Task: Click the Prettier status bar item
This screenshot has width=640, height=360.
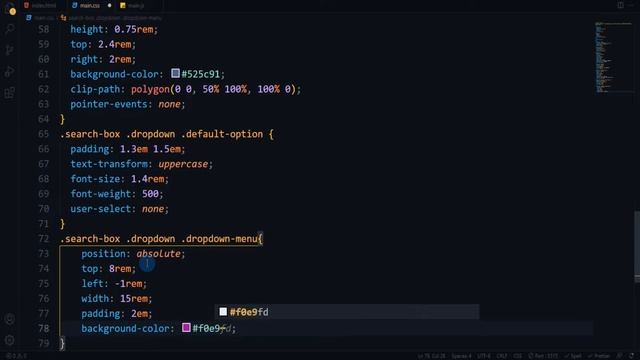Action: 599,356
